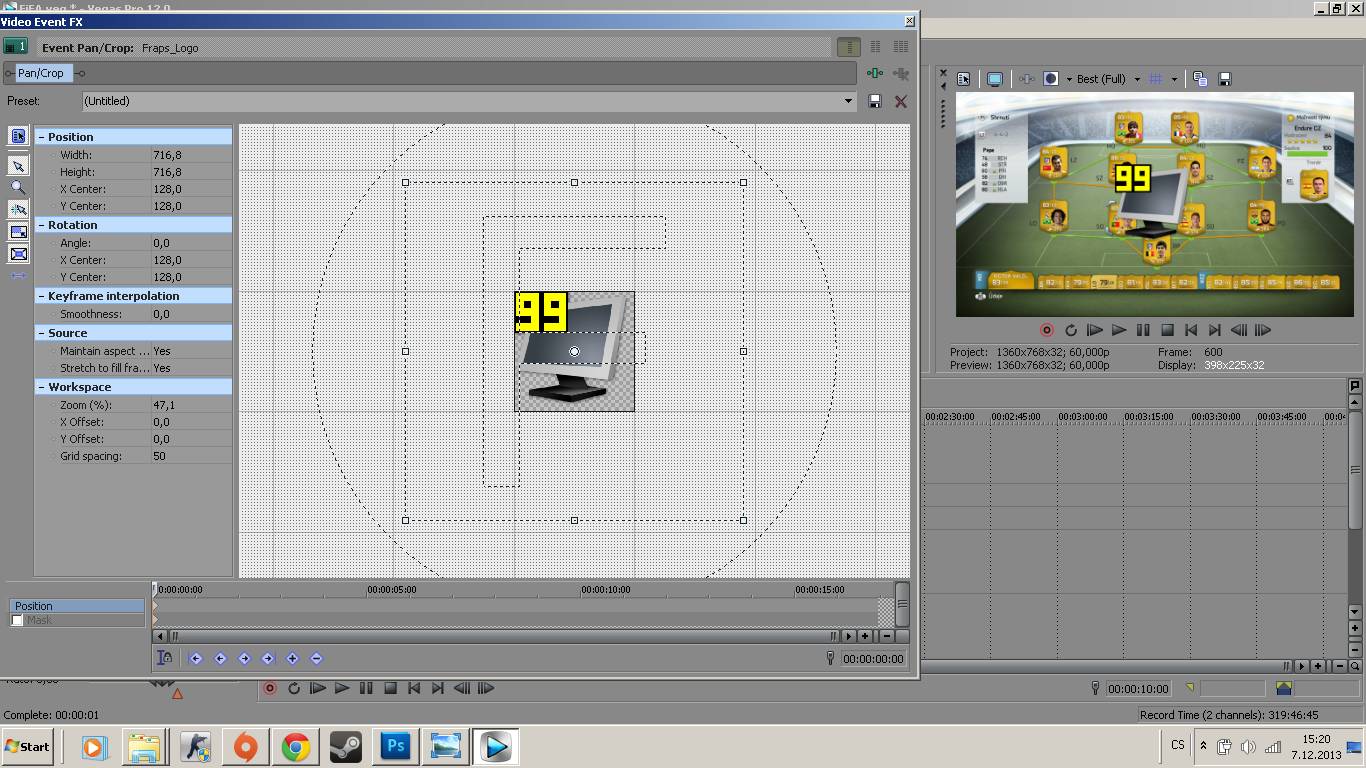Click keyframe cursor timecode 00:00:00:00 field
The width and height of the screenshot is (1366, 768).
(x=873, y=659)
